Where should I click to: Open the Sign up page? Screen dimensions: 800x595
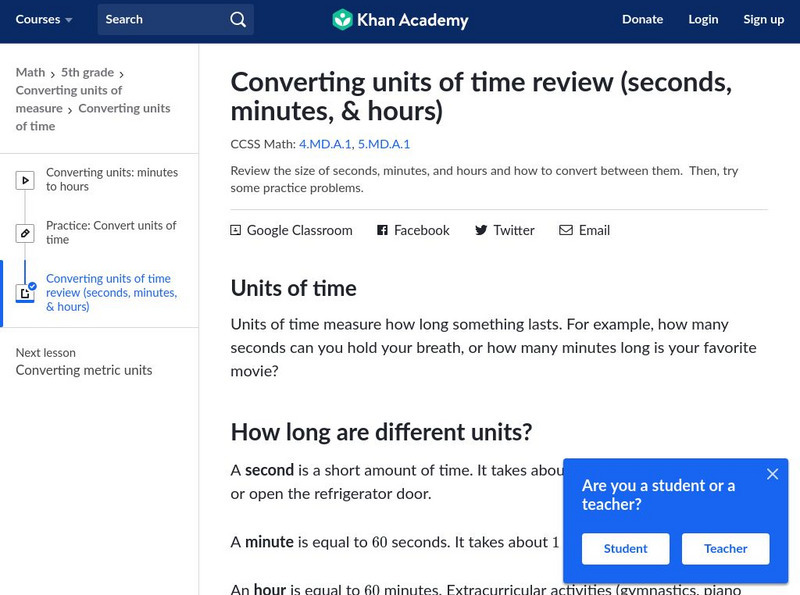(x=763, y=19)
